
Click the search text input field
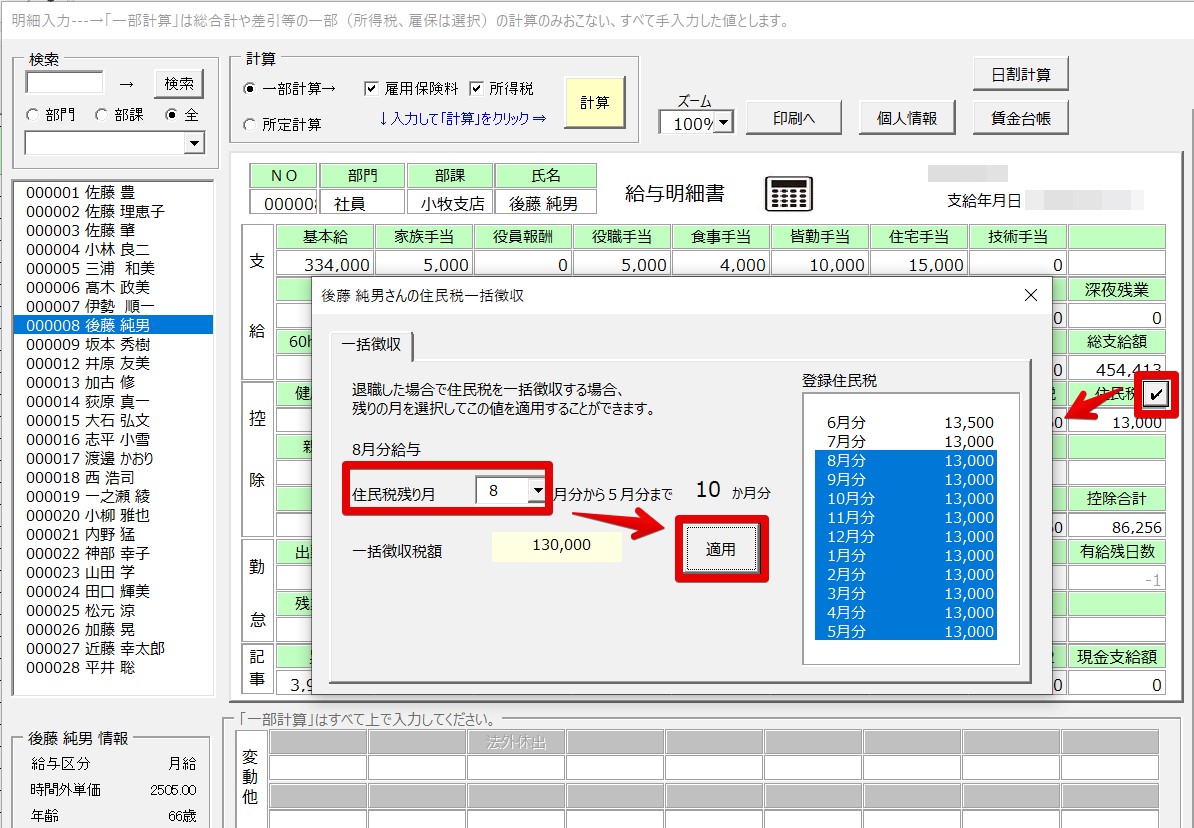(x=65, y=83)
